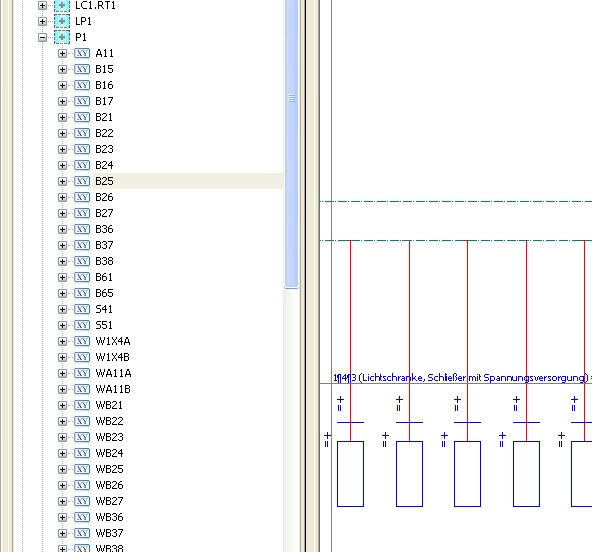Expand the WB37 device node
Viewport: 592px width, 552px height.
coord(62,533)
